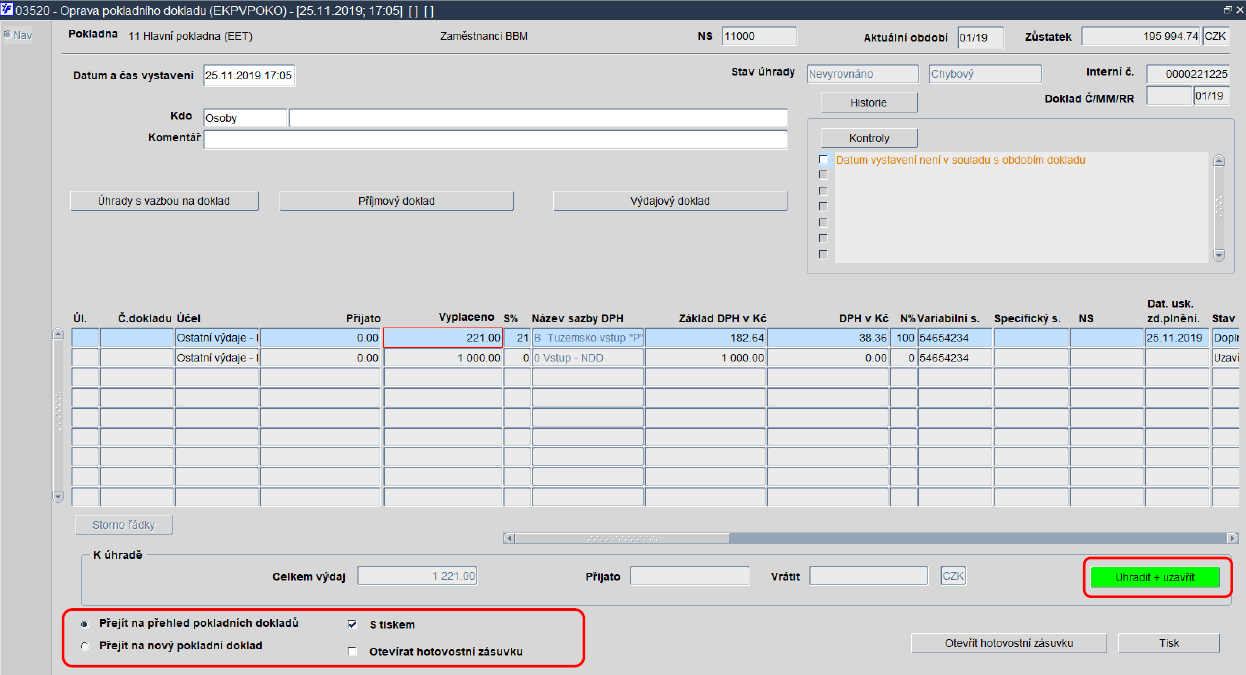The width and height of the screenshot is (1246, 675).
Task: Click the DPH v Kč cell 38.36
Action: 829,338
